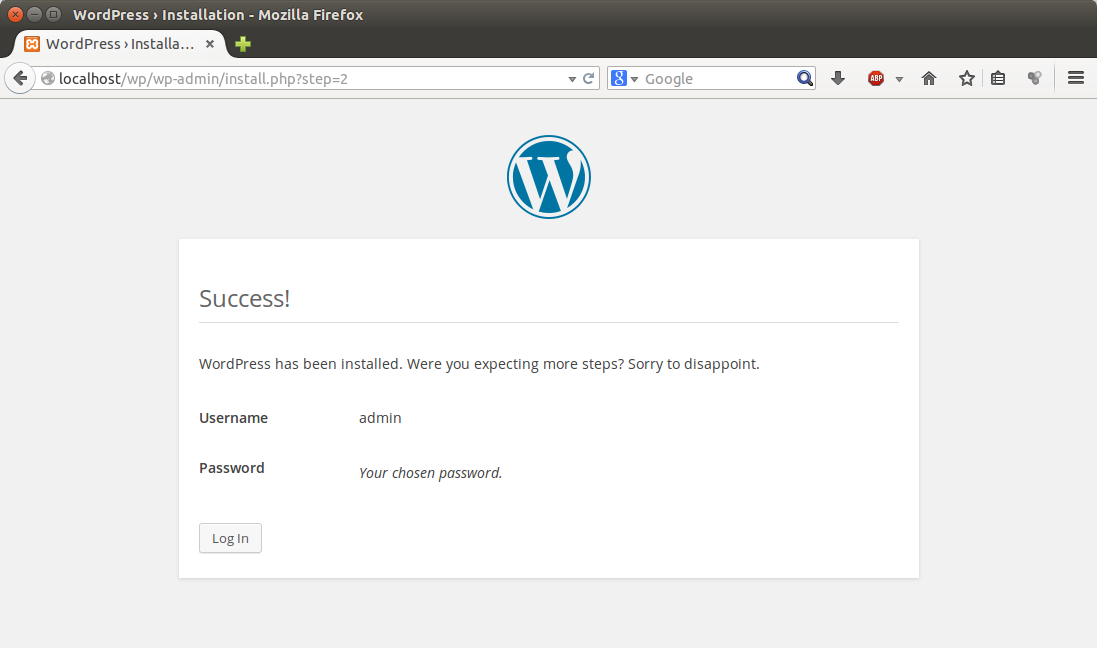
Task: Click the WordPress logo
Action: click(548, 177)
